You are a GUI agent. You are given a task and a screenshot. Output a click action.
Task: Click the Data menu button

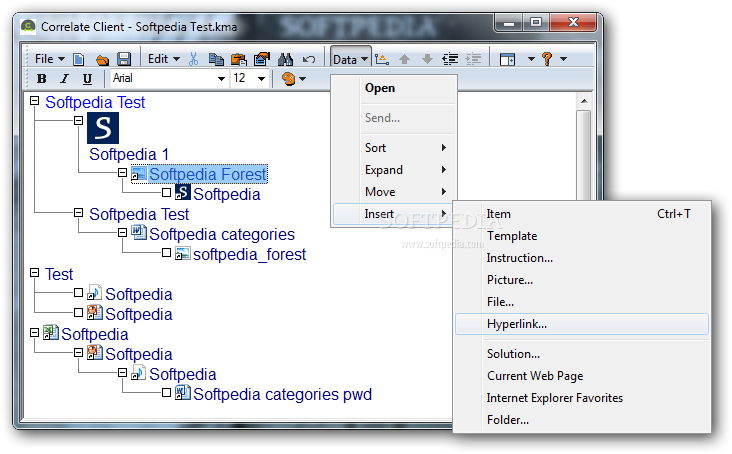tap(351, 59)
